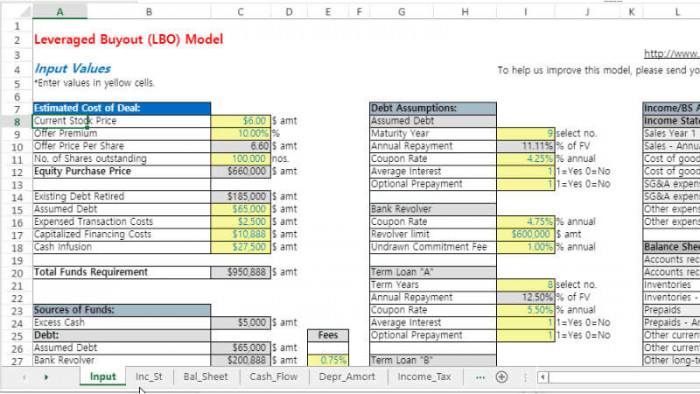
Task: Click the next sheet navigation arrow
Action: coord(46,377)
